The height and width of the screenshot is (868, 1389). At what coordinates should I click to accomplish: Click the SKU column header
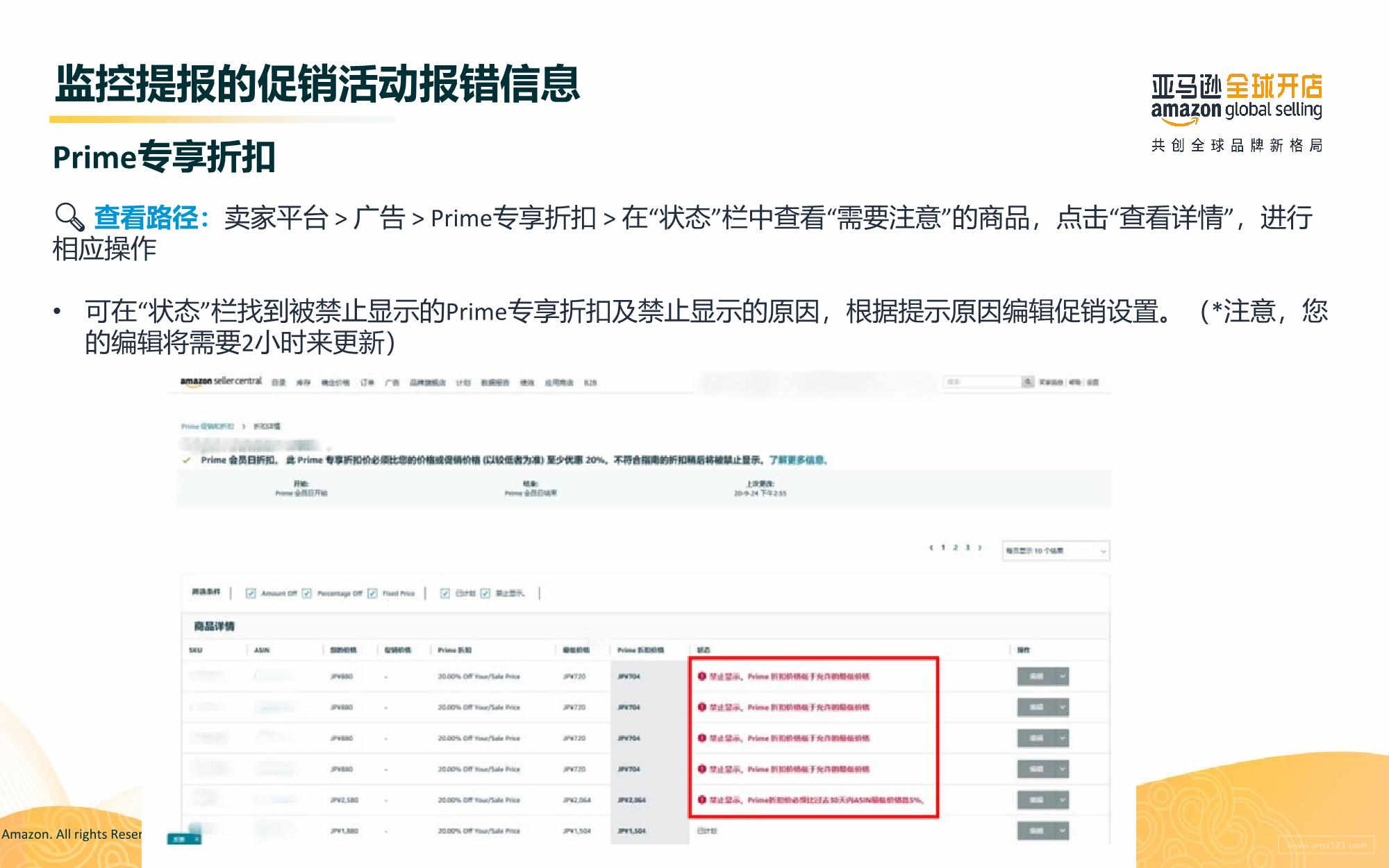point(196,650)
